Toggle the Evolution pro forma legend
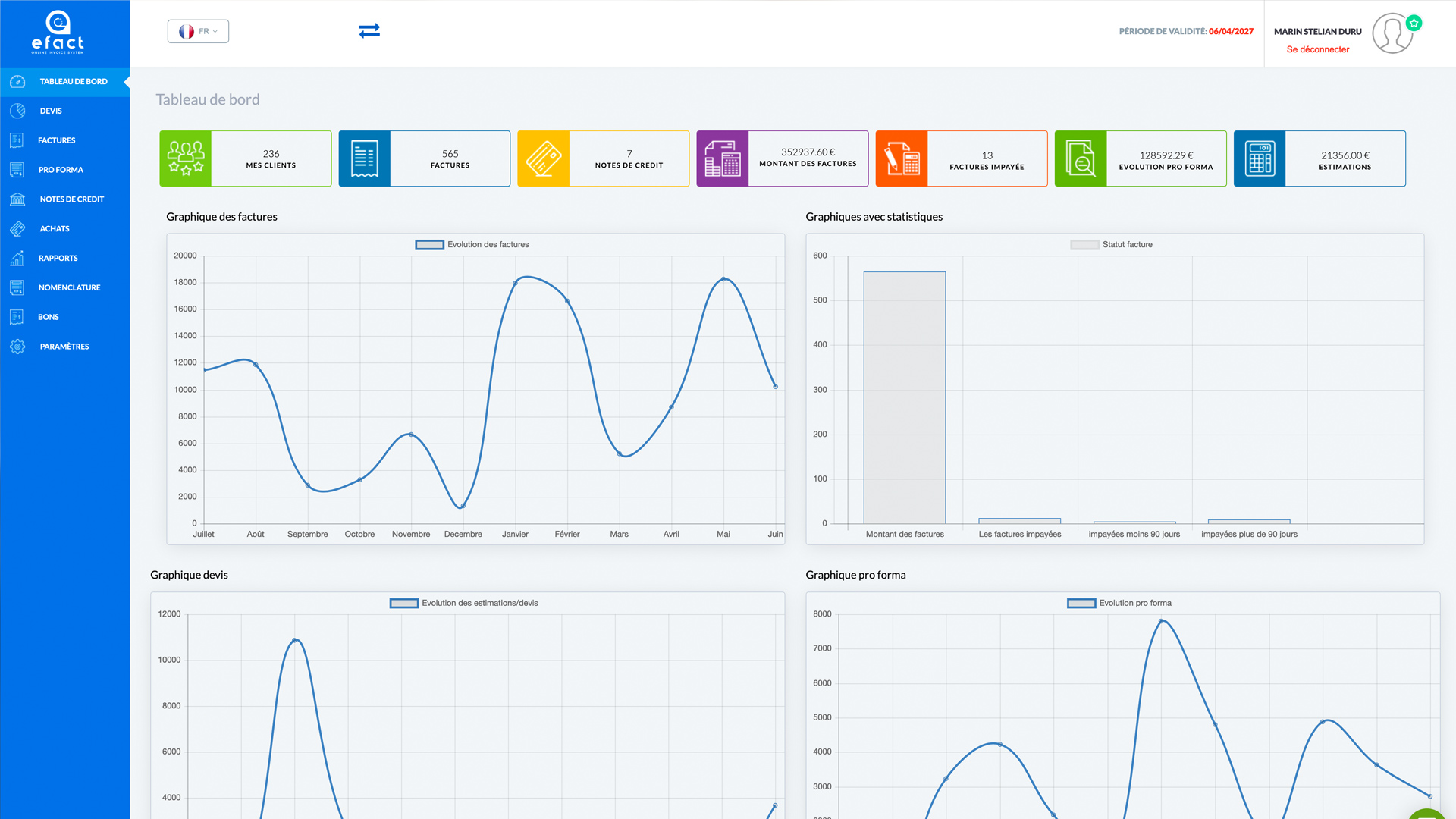Image resolution: width=1456 pixels, height=819 pixels. coord(1119,604)
